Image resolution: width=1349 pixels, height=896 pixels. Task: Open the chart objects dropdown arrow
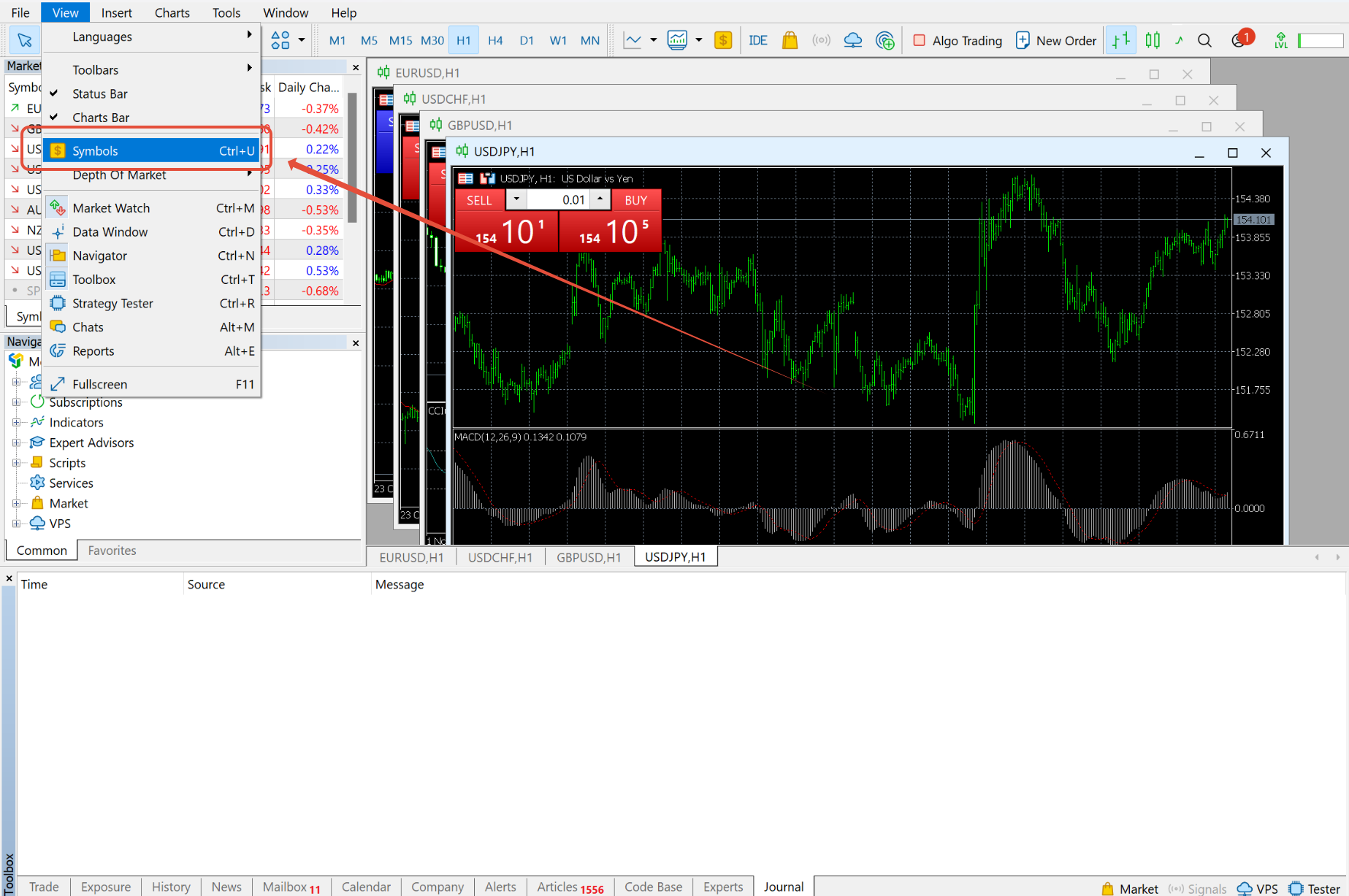point(301,40)
